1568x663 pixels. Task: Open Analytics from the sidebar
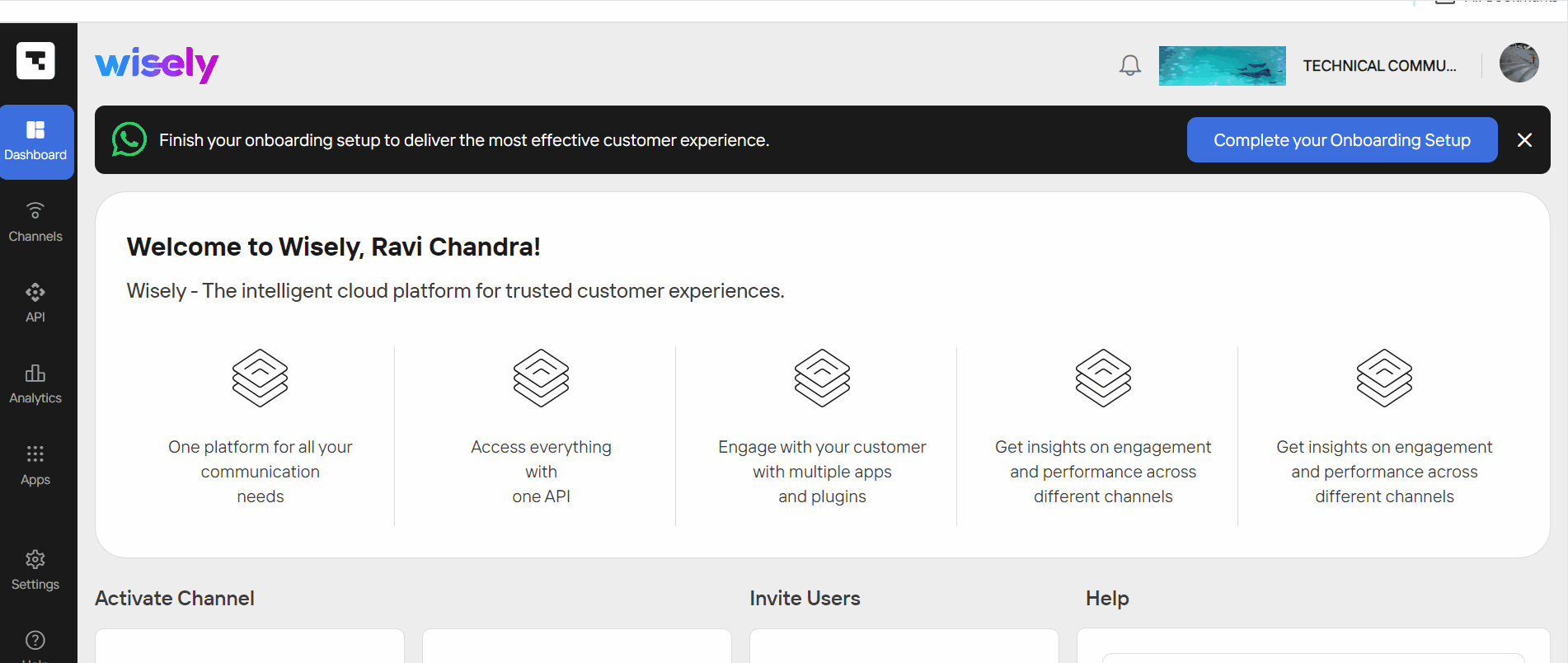35,384
